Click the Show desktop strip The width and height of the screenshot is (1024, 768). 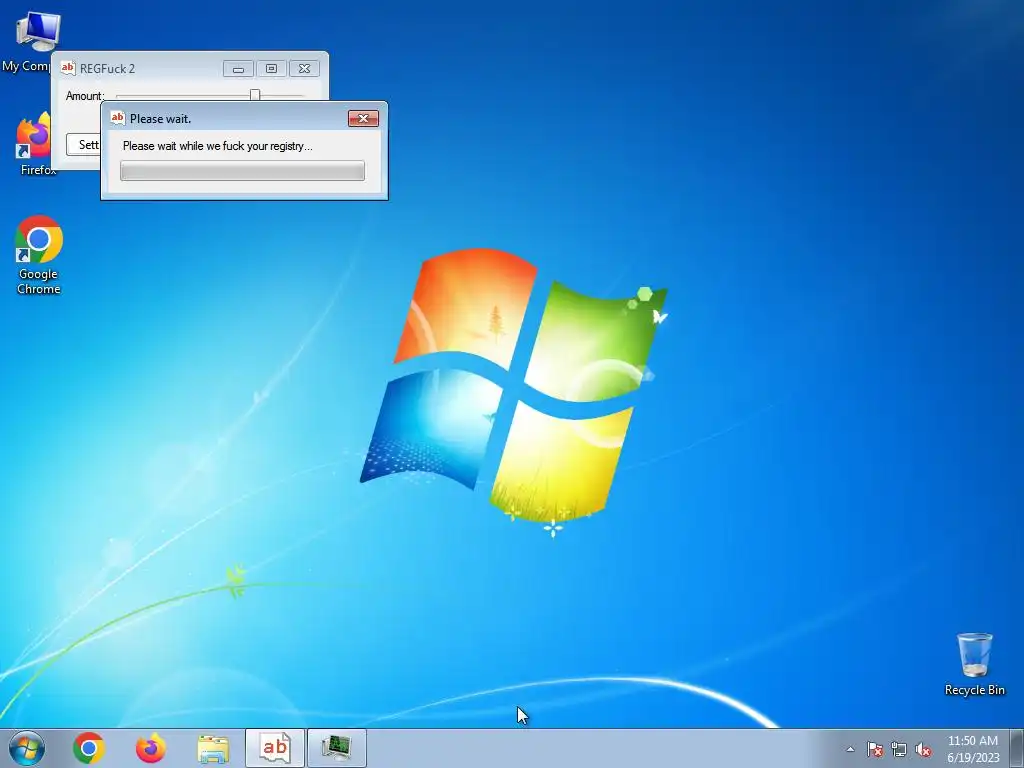1017,748
